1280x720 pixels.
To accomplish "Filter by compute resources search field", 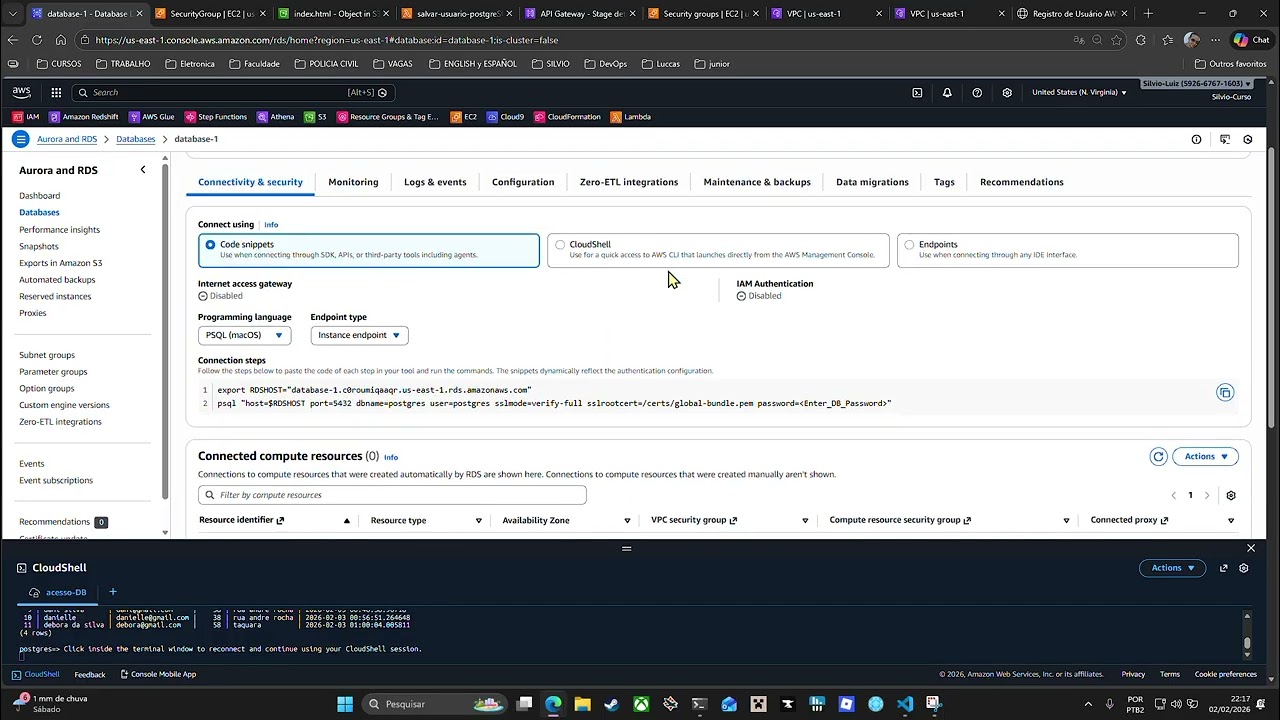I will (392, 495).
